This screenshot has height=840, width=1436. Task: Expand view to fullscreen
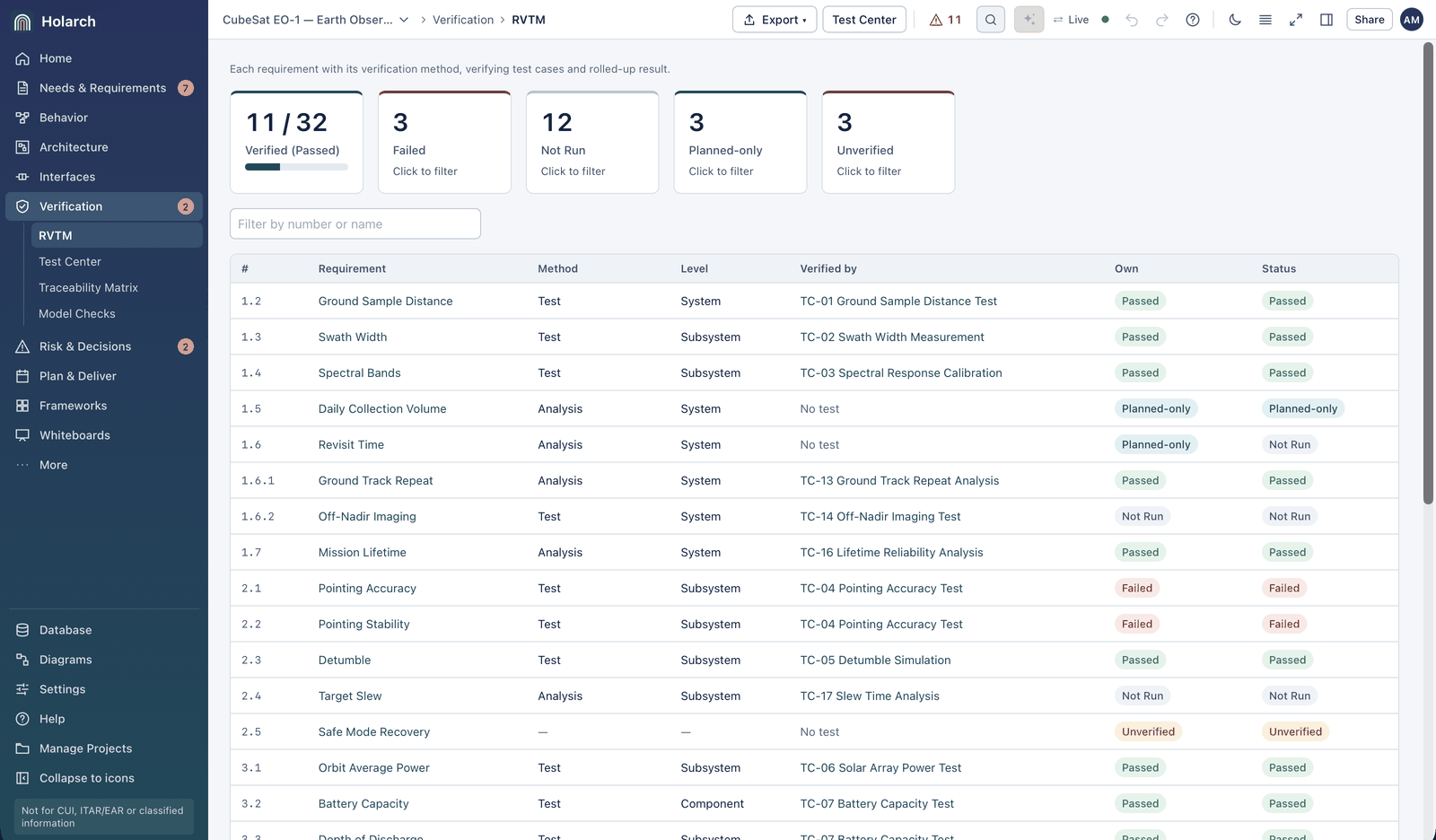pyautogui.click(x=1296, y=20)
